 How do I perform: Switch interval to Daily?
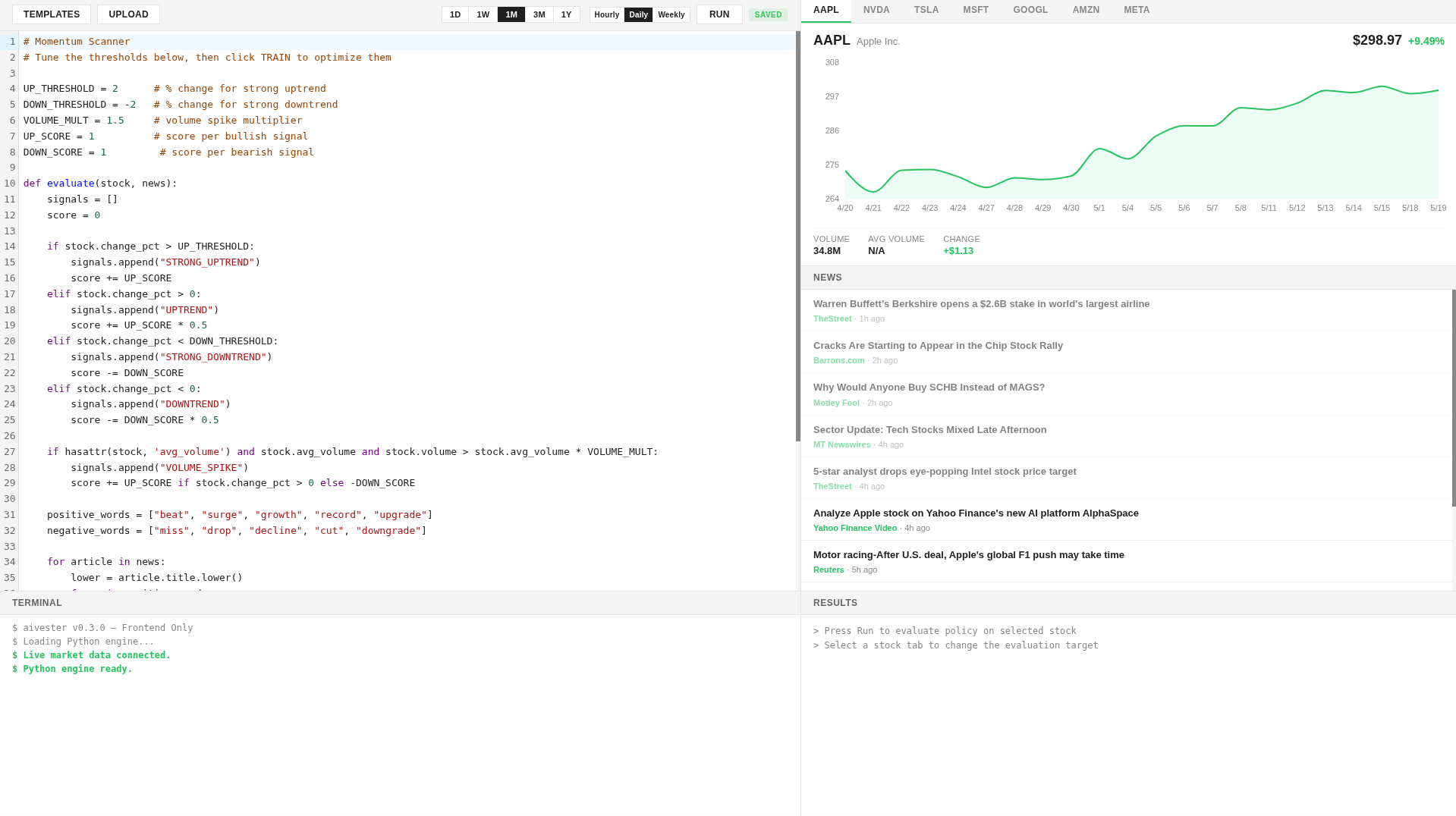(639, 14)
